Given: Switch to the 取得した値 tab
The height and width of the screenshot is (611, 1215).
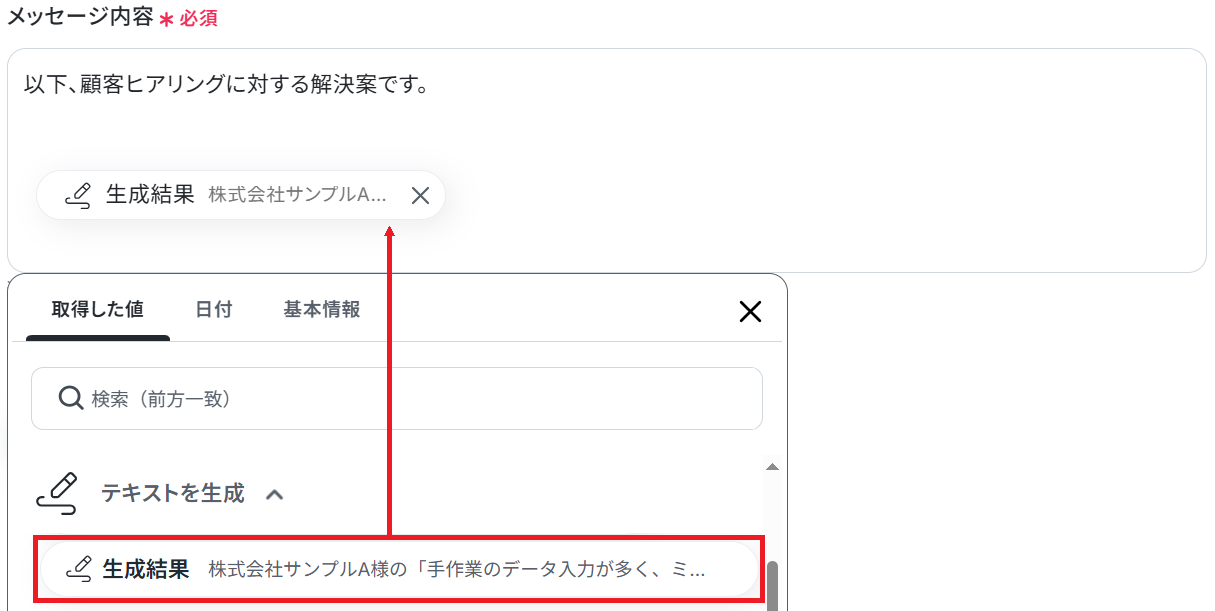Looking at the screenshot, I should 98,309.
